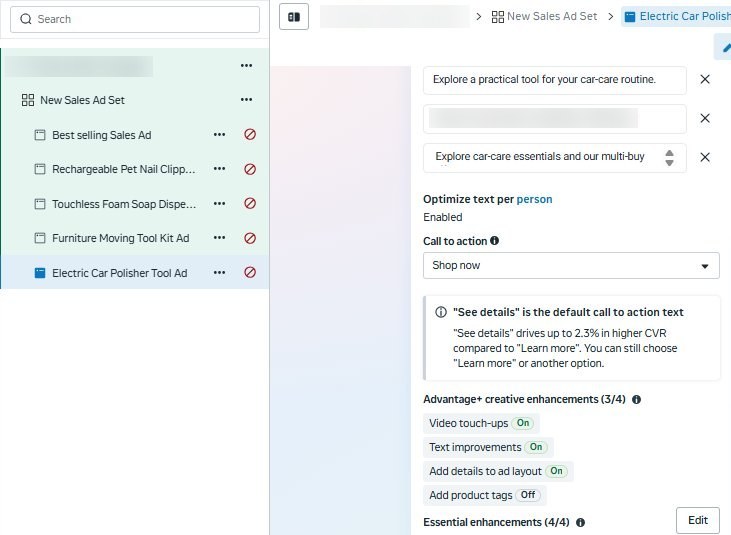731x535 pixels.
Task: Open New Sales Ad Set three-dot menu
Action: pos(246,100)
